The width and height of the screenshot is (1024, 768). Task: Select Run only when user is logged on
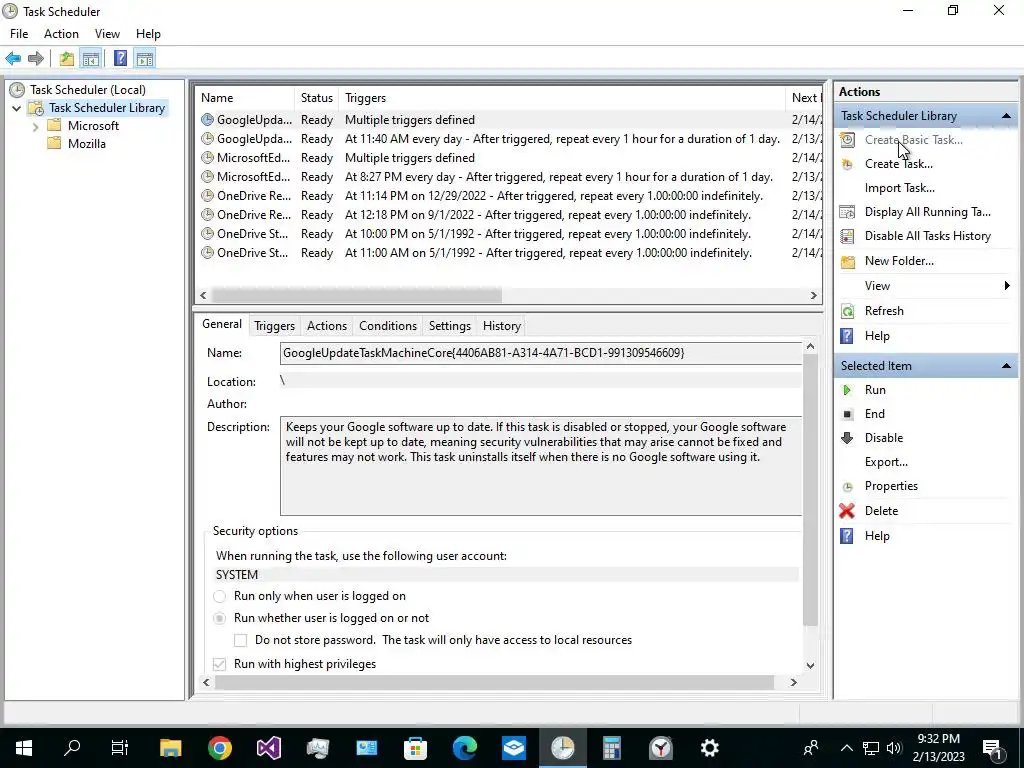[x=219, y=596]
